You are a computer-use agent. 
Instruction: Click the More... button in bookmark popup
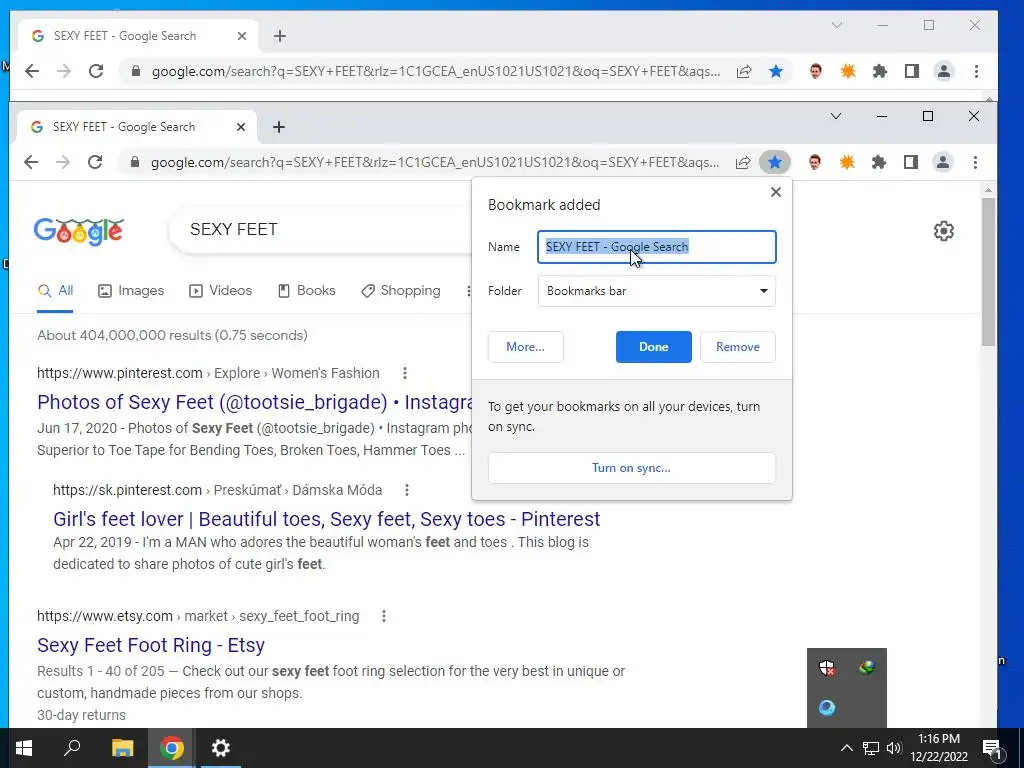[x=525, y=347]
